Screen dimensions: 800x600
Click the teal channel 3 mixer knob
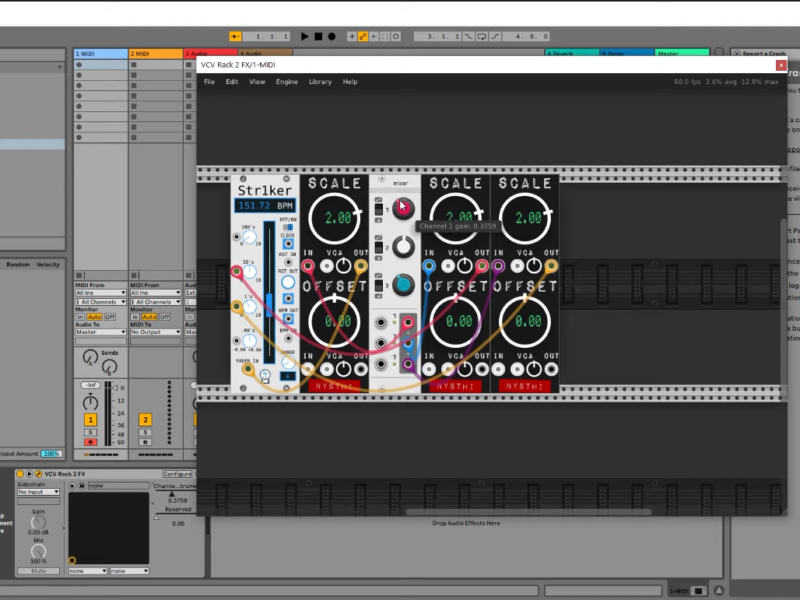(403, 283)
